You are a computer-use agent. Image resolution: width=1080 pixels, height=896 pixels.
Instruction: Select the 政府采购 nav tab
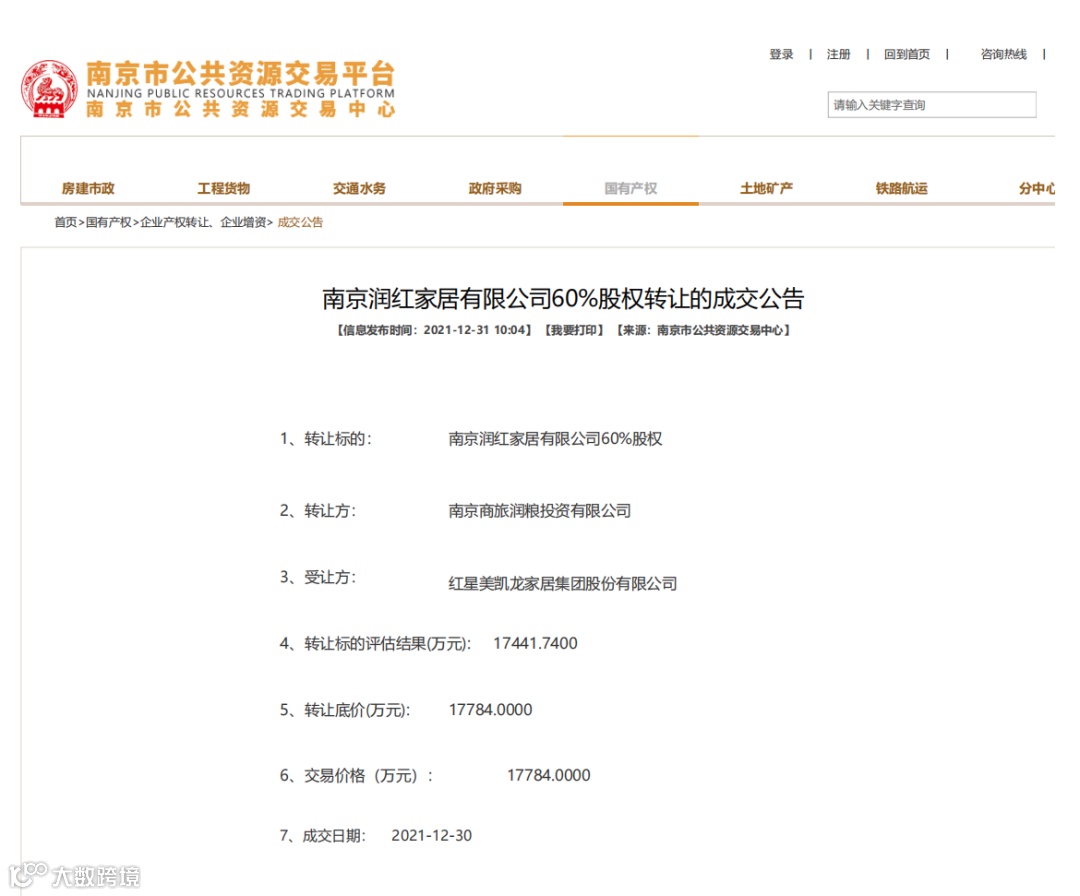[495, 188]
